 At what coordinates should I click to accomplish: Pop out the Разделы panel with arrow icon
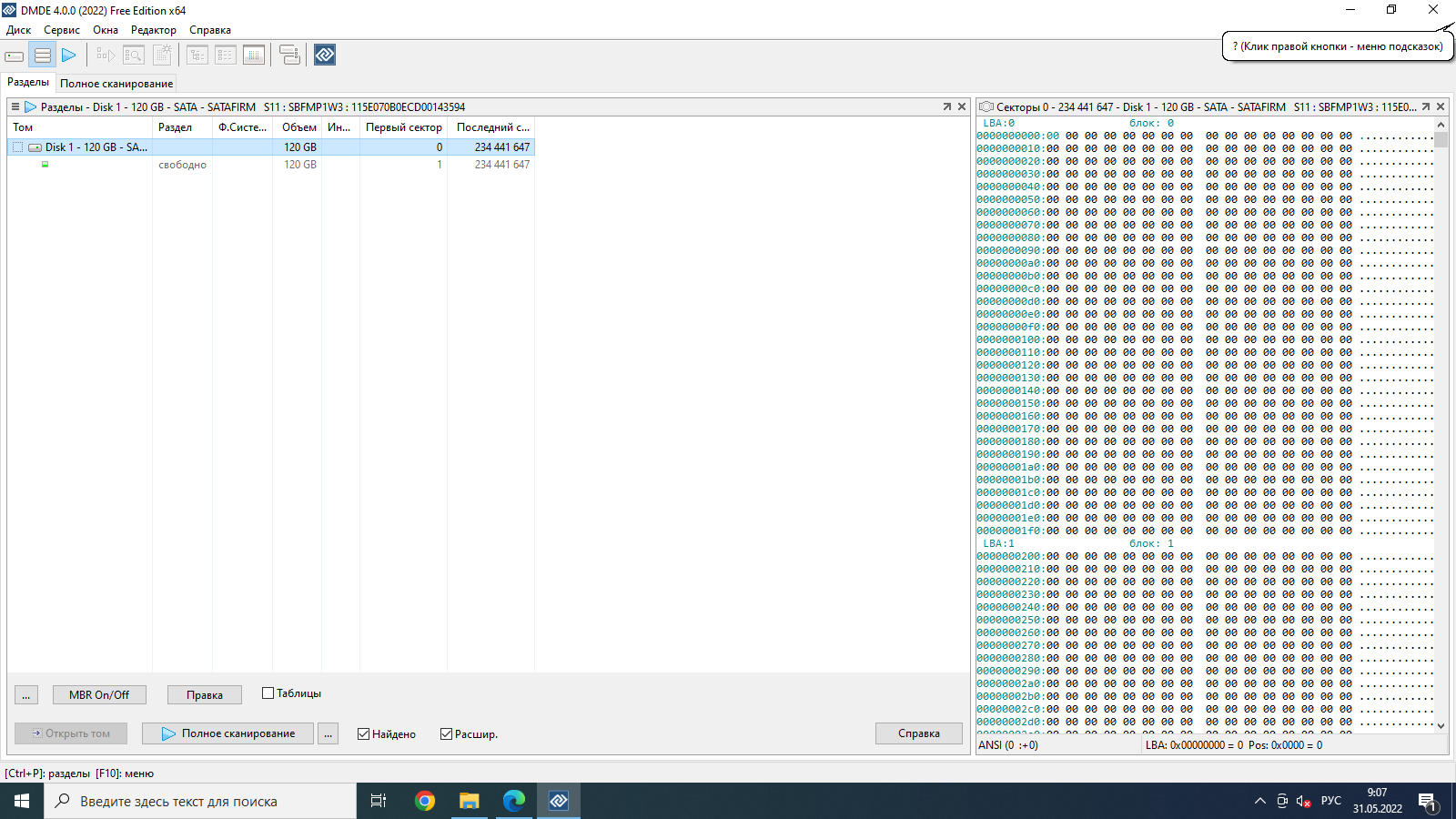946,107
